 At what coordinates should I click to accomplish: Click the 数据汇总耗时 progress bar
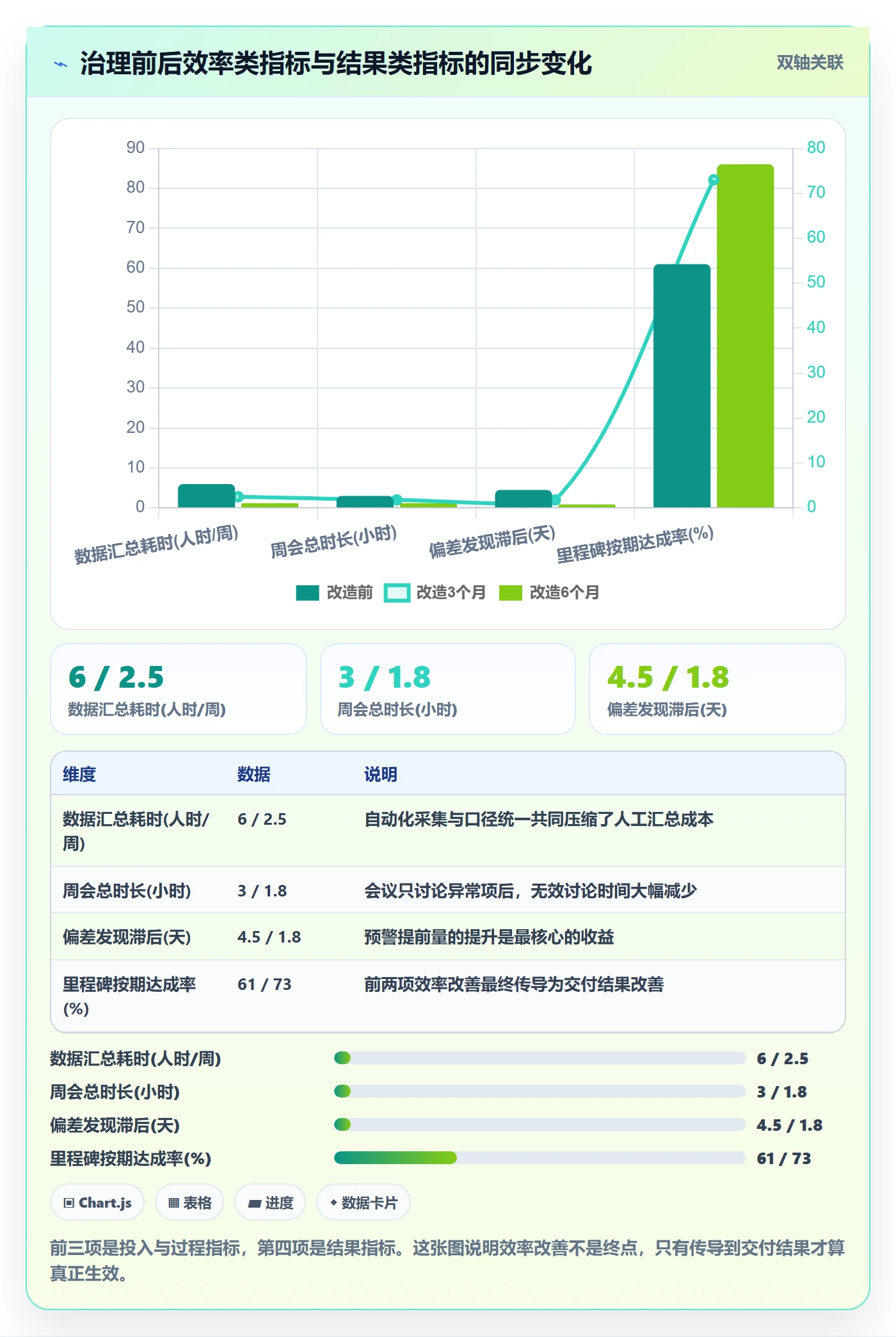point(540,1058)
